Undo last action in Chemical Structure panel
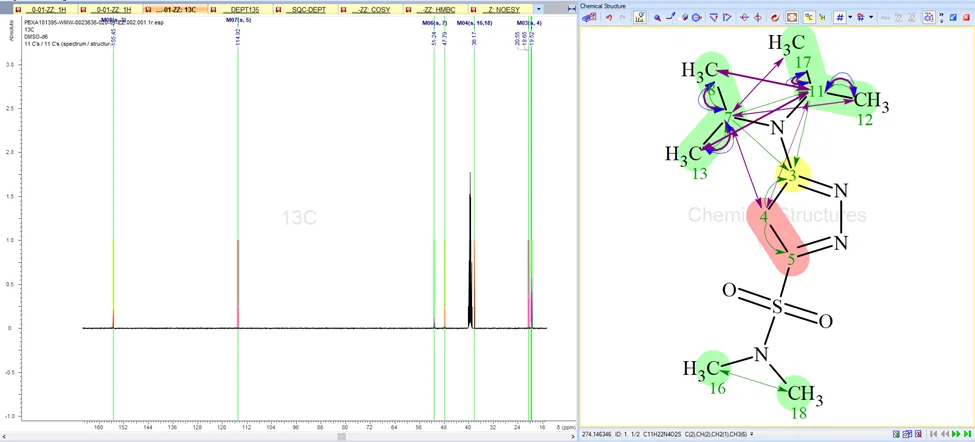Image resolution: width=975 pixels, height=442 pixels. click(x=609, y=17)
